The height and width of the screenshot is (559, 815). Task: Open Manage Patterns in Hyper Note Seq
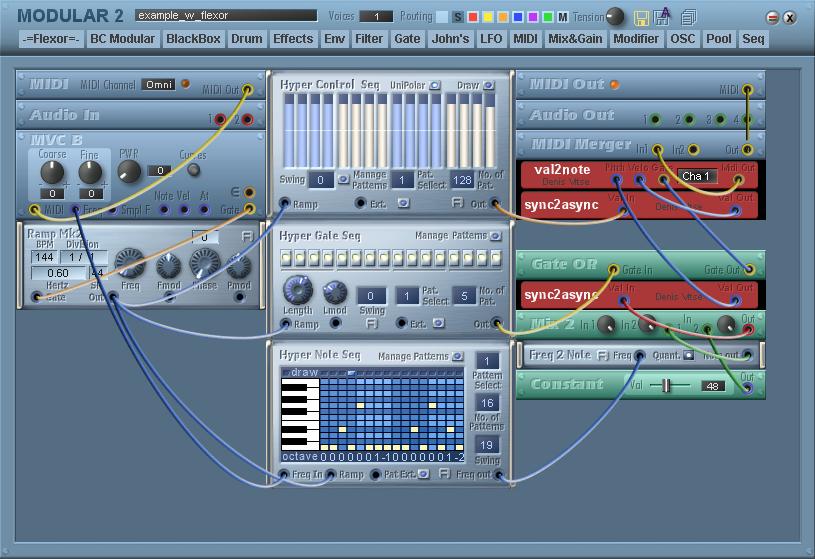click(457, 356)
